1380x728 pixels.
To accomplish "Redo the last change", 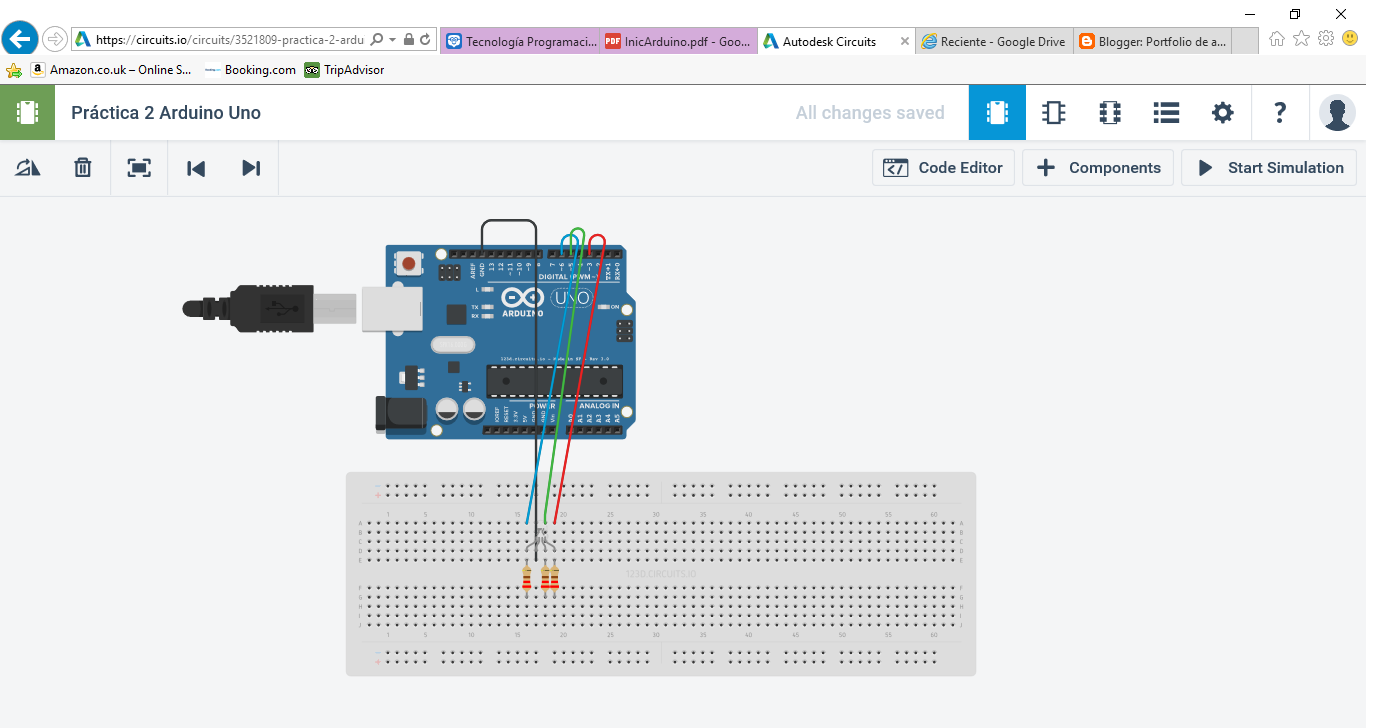I will pos(251,167).
